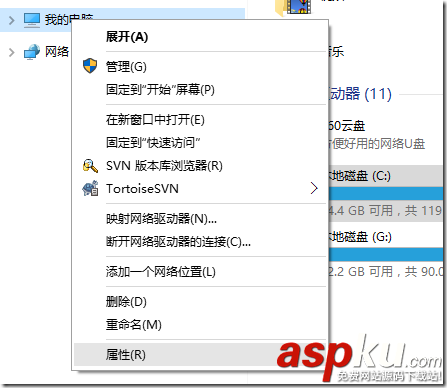Screen dimensions: 447x388
Task: Open 属性(R) at the menu bottom
Action: (199, 355)
